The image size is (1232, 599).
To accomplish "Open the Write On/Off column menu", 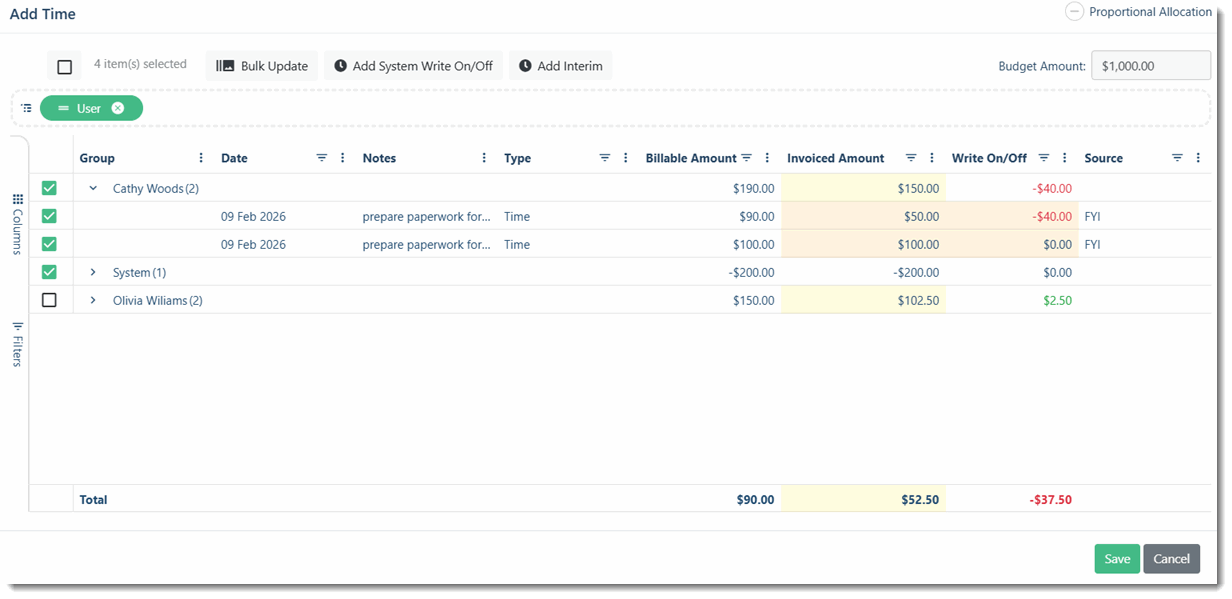I will pyautogui.click(x=1064, y=158).
